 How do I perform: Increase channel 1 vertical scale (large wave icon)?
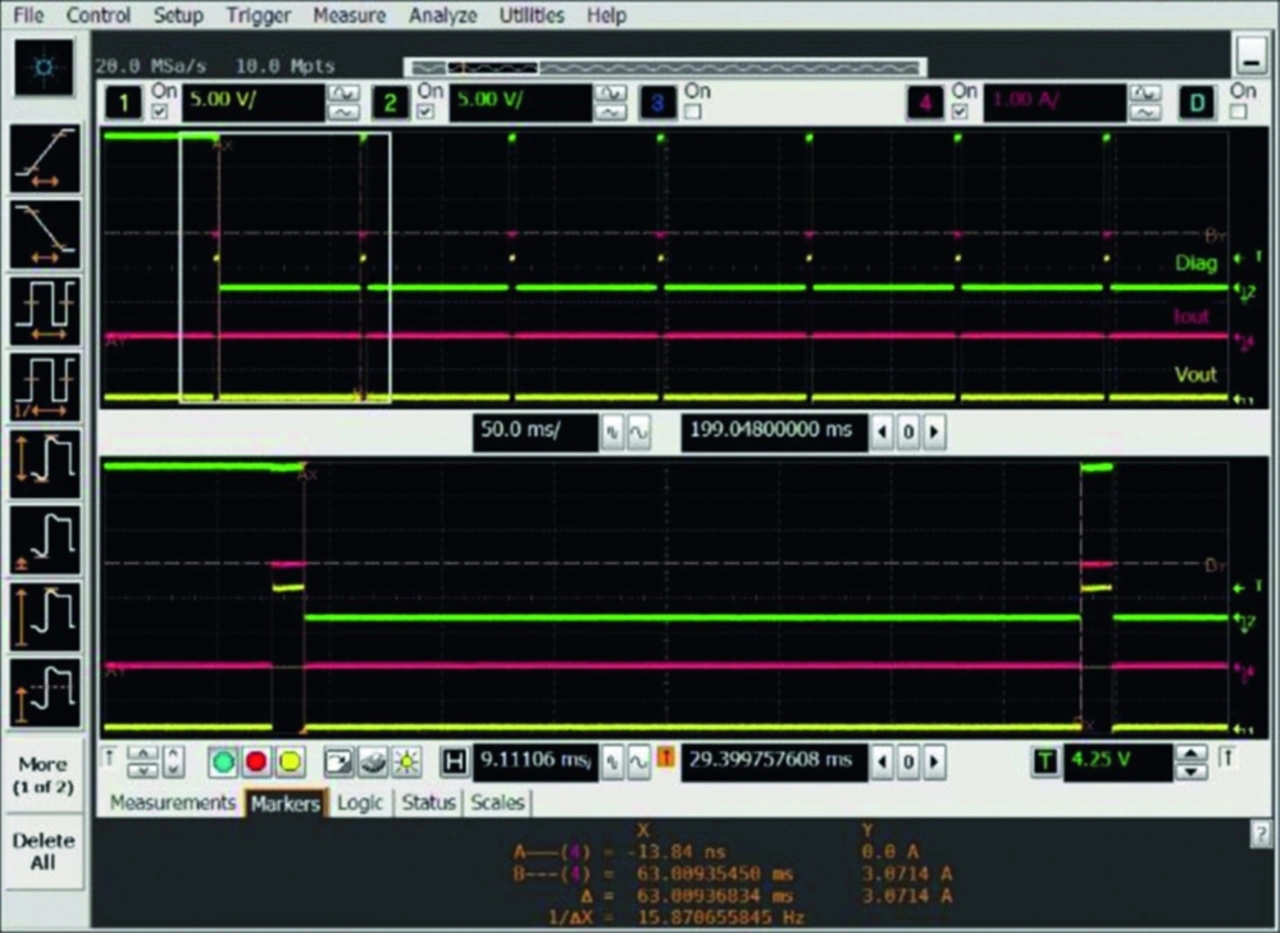coord(343,93)
